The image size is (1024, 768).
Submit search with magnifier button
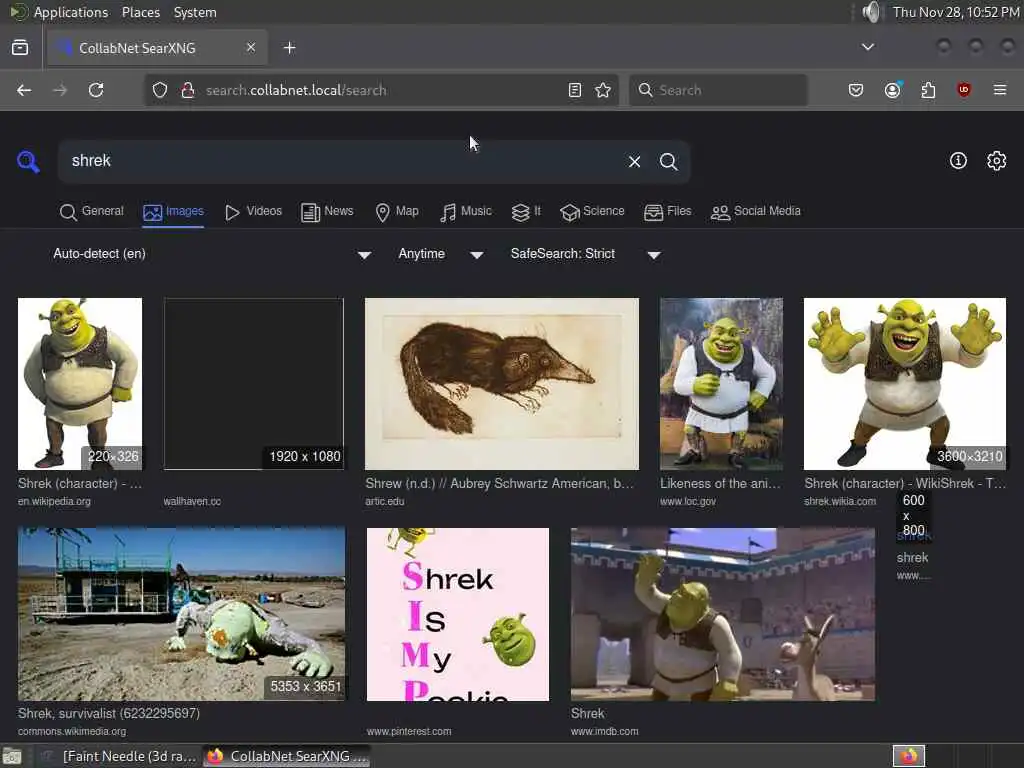[668, 161]
